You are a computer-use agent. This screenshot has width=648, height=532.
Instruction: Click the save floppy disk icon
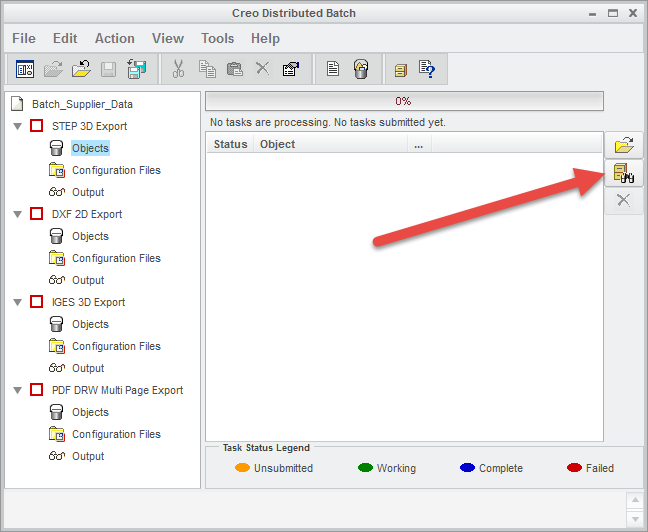108,69
